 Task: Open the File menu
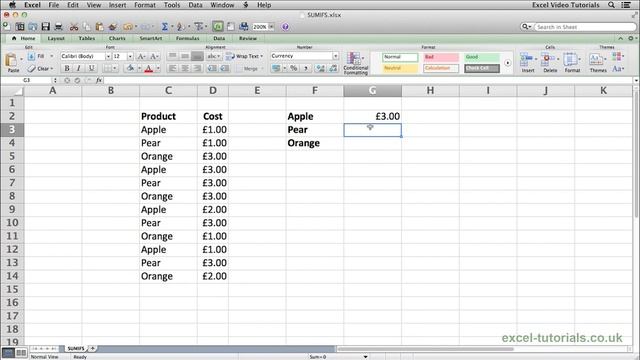pyautogui.click(x=53, y=5)
